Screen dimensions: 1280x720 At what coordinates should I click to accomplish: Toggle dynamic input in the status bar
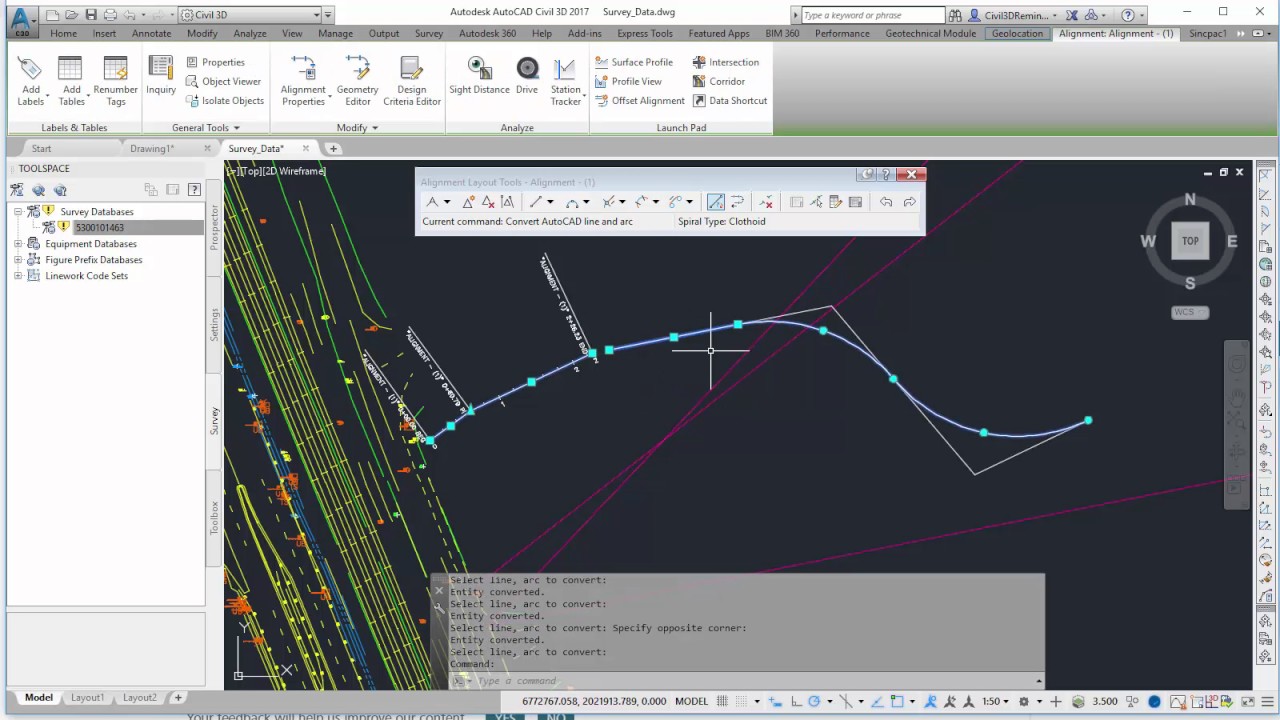point(776,701)
